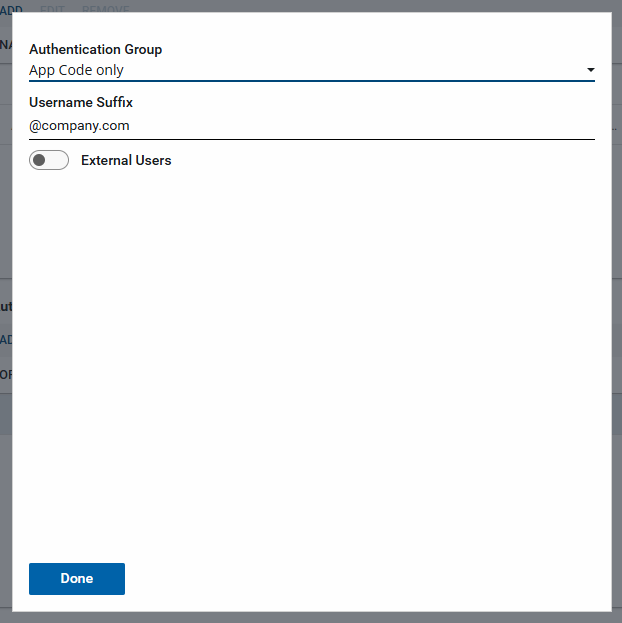Click the External Users label text
The width and height of the screenshot is (622, 623).
[x=126, y=160]
